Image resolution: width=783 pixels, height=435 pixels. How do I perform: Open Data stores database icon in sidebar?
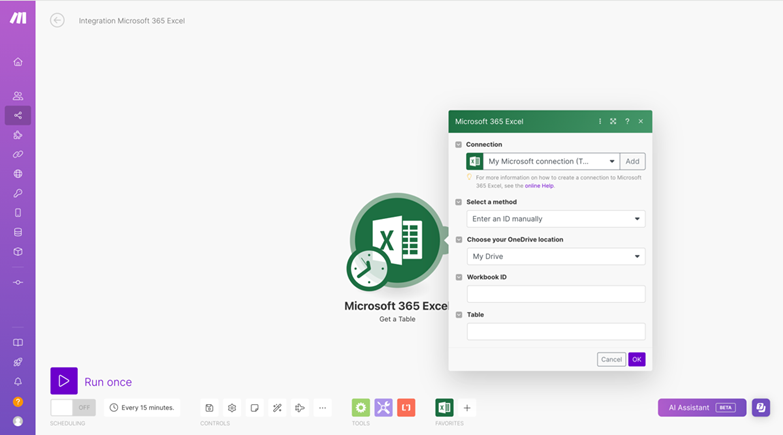click(x=18, y=232)
